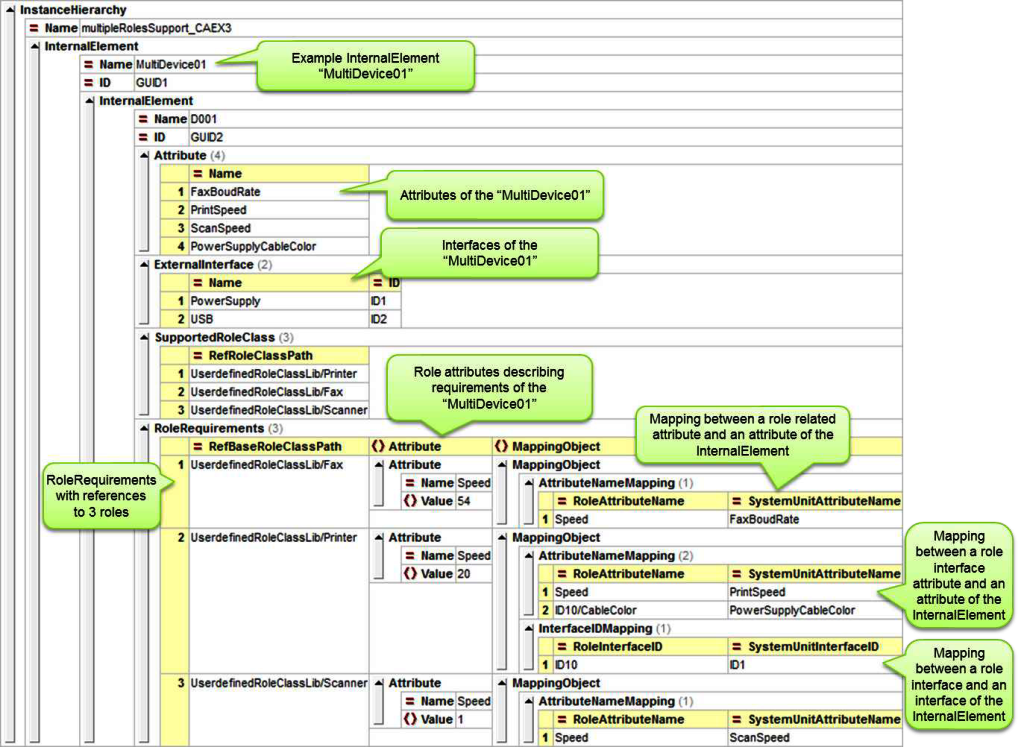The height and width of the screenshot is (747, 1024).
Task: Click the equals icon in SystemUnitInterfaceID header
Action: point(737,647)
